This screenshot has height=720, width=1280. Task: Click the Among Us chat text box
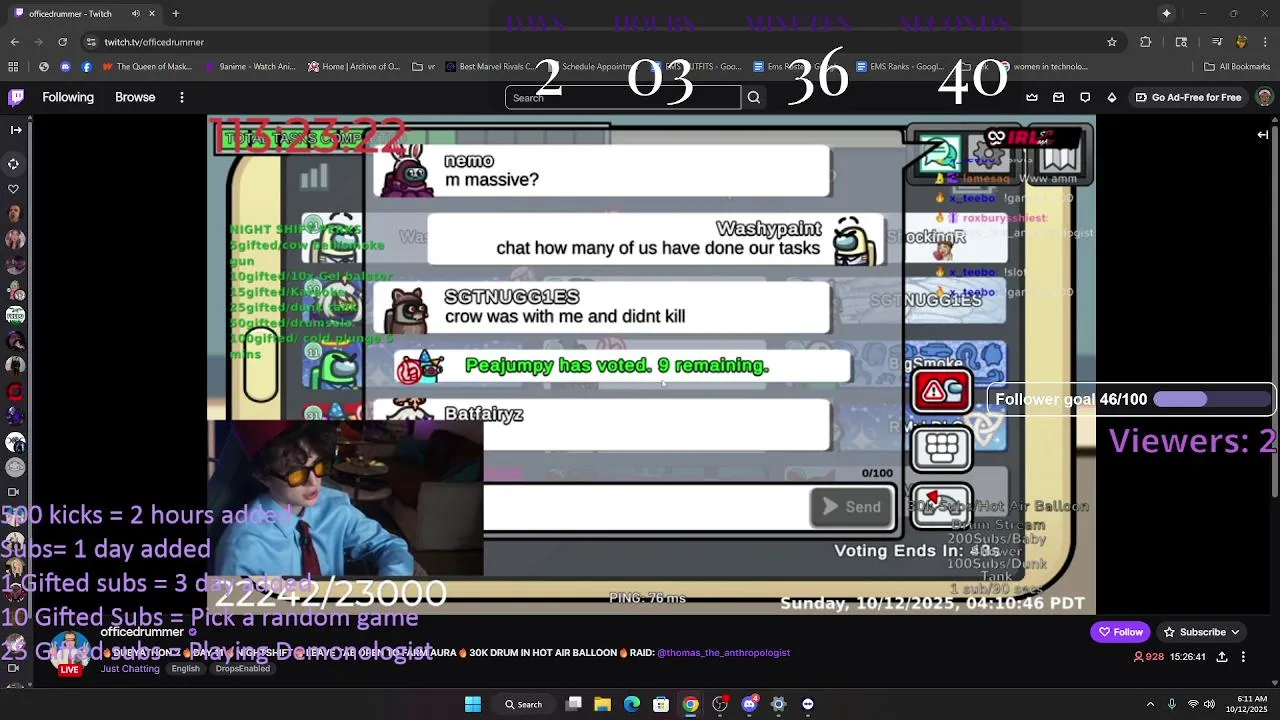646,507
